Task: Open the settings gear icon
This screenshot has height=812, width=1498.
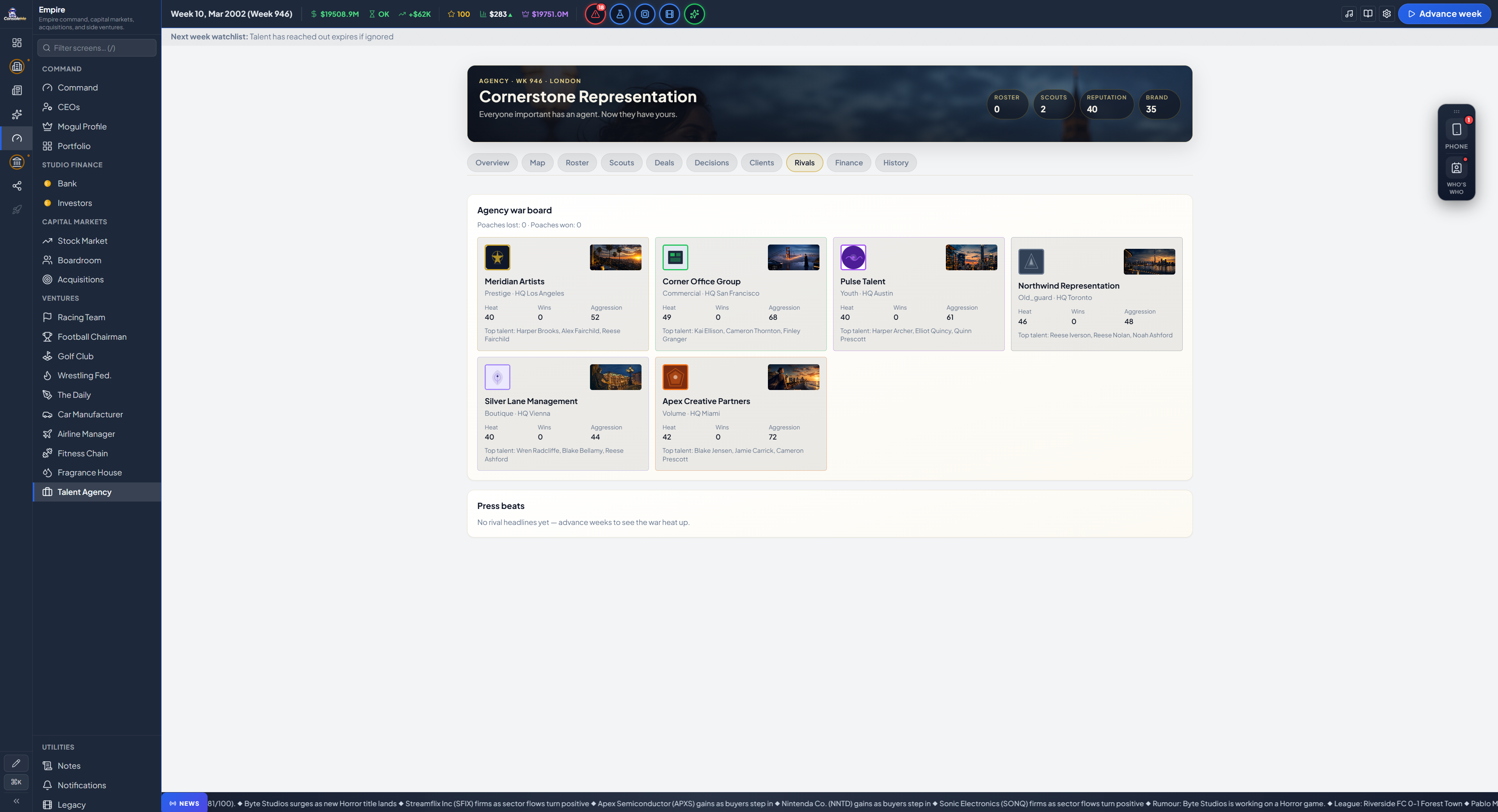Action: click(1387, 14)
